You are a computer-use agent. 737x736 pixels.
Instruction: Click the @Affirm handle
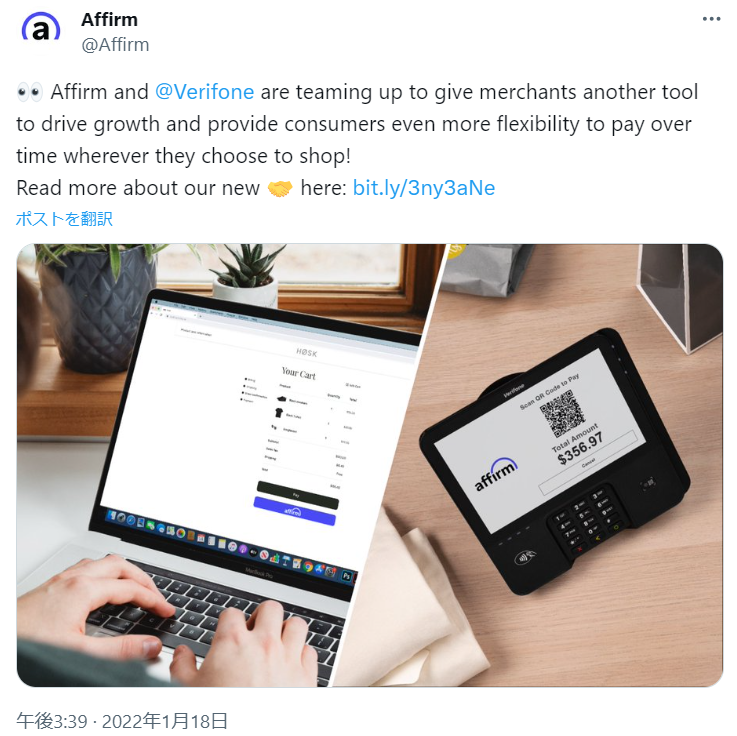click(115, 45)
